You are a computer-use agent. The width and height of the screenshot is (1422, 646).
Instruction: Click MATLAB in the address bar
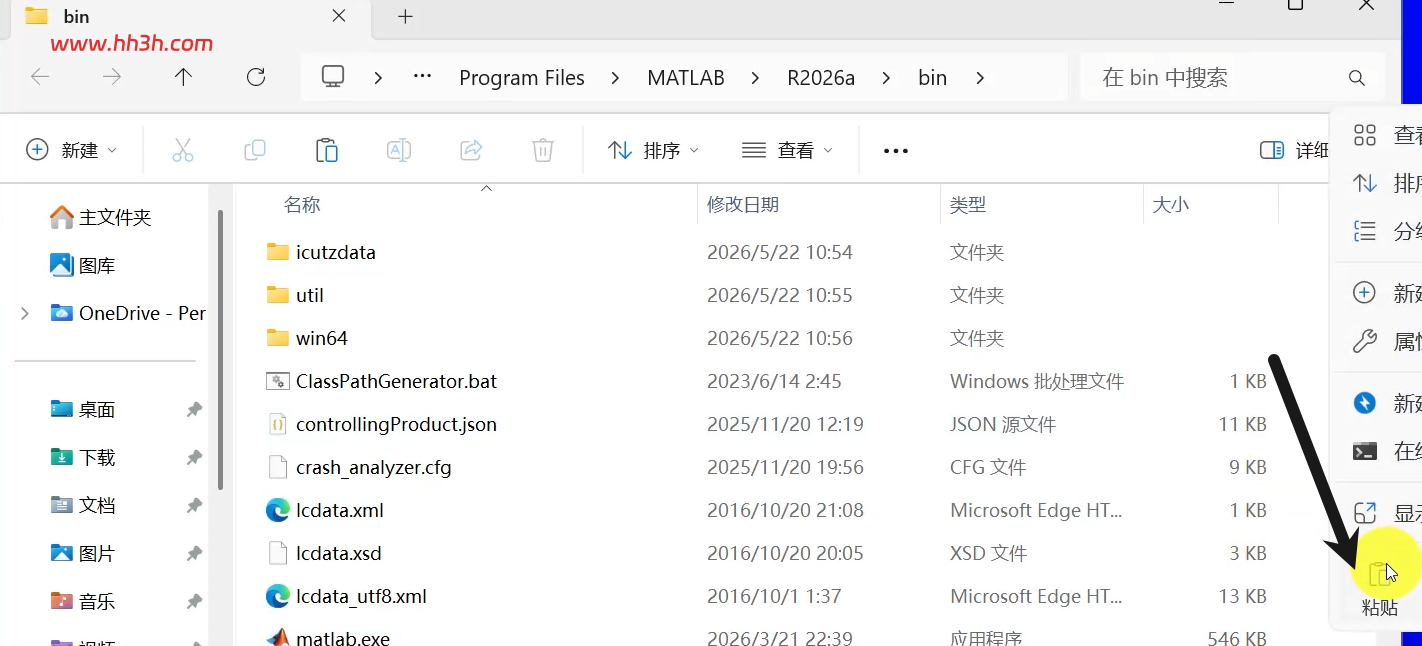click(x=686, y=78)
